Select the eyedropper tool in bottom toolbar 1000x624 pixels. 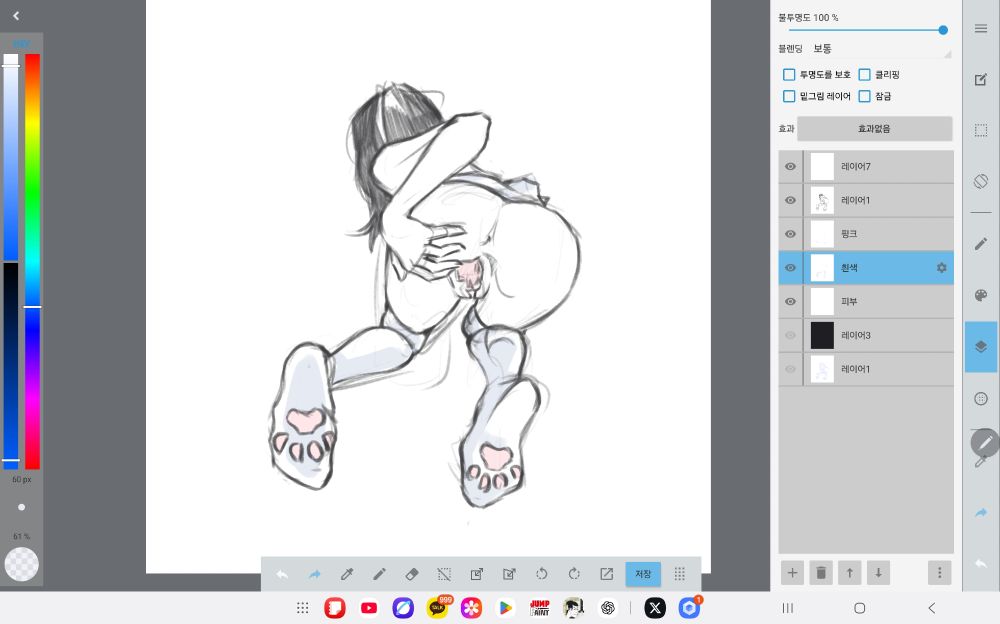[x=347, y=574]
